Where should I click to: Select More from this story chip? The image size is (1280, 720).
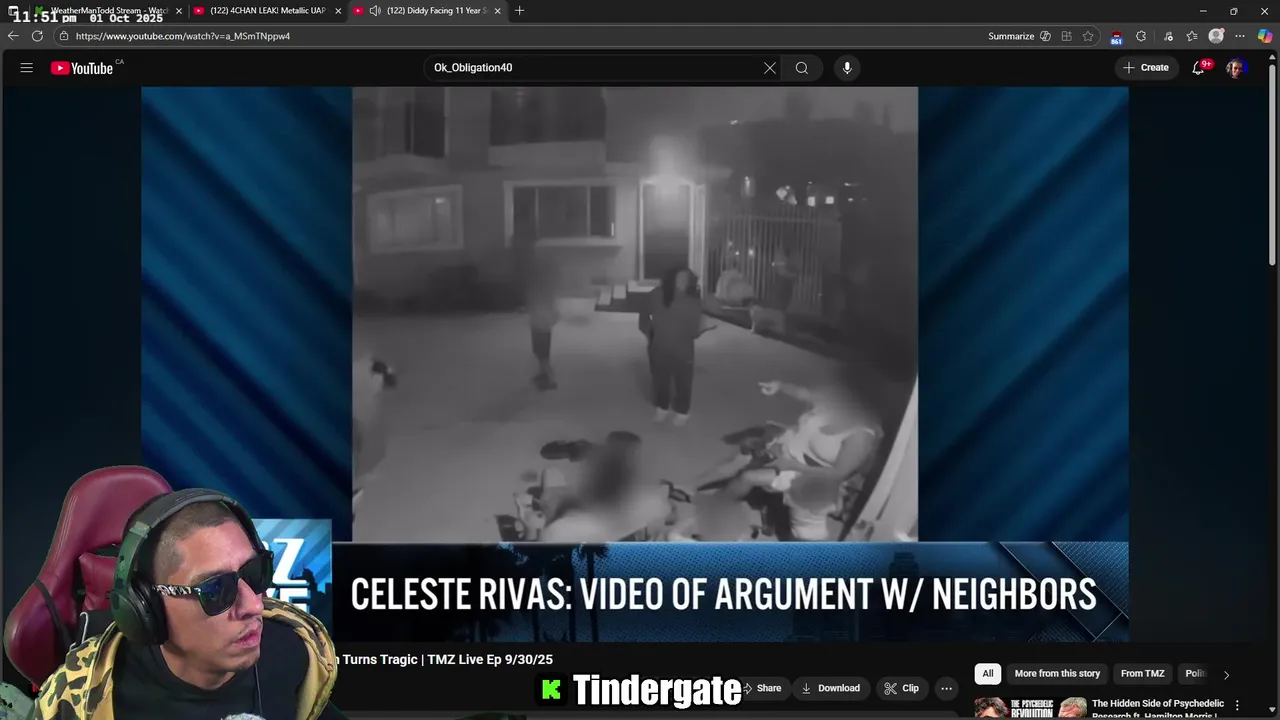pos(1057,674)
